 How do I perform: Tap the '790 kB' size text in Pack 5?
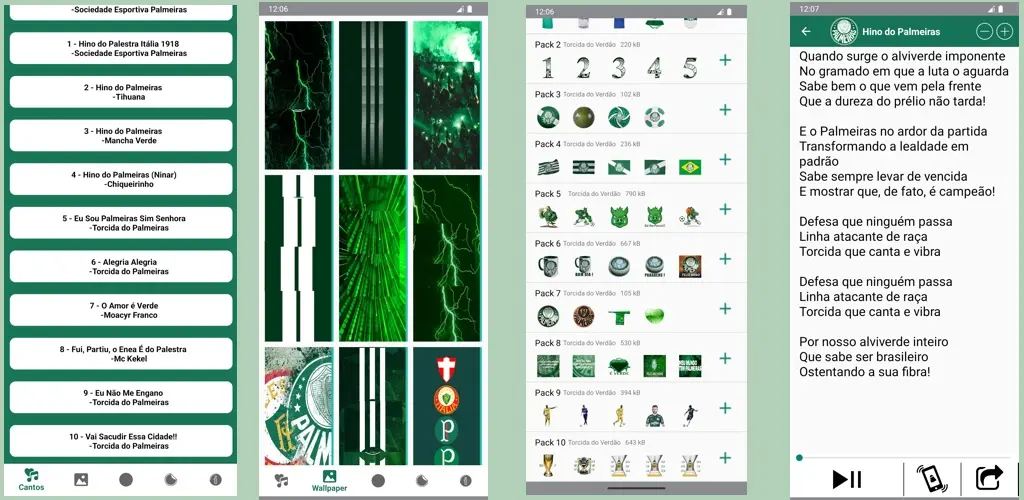[x=635, y=194]
